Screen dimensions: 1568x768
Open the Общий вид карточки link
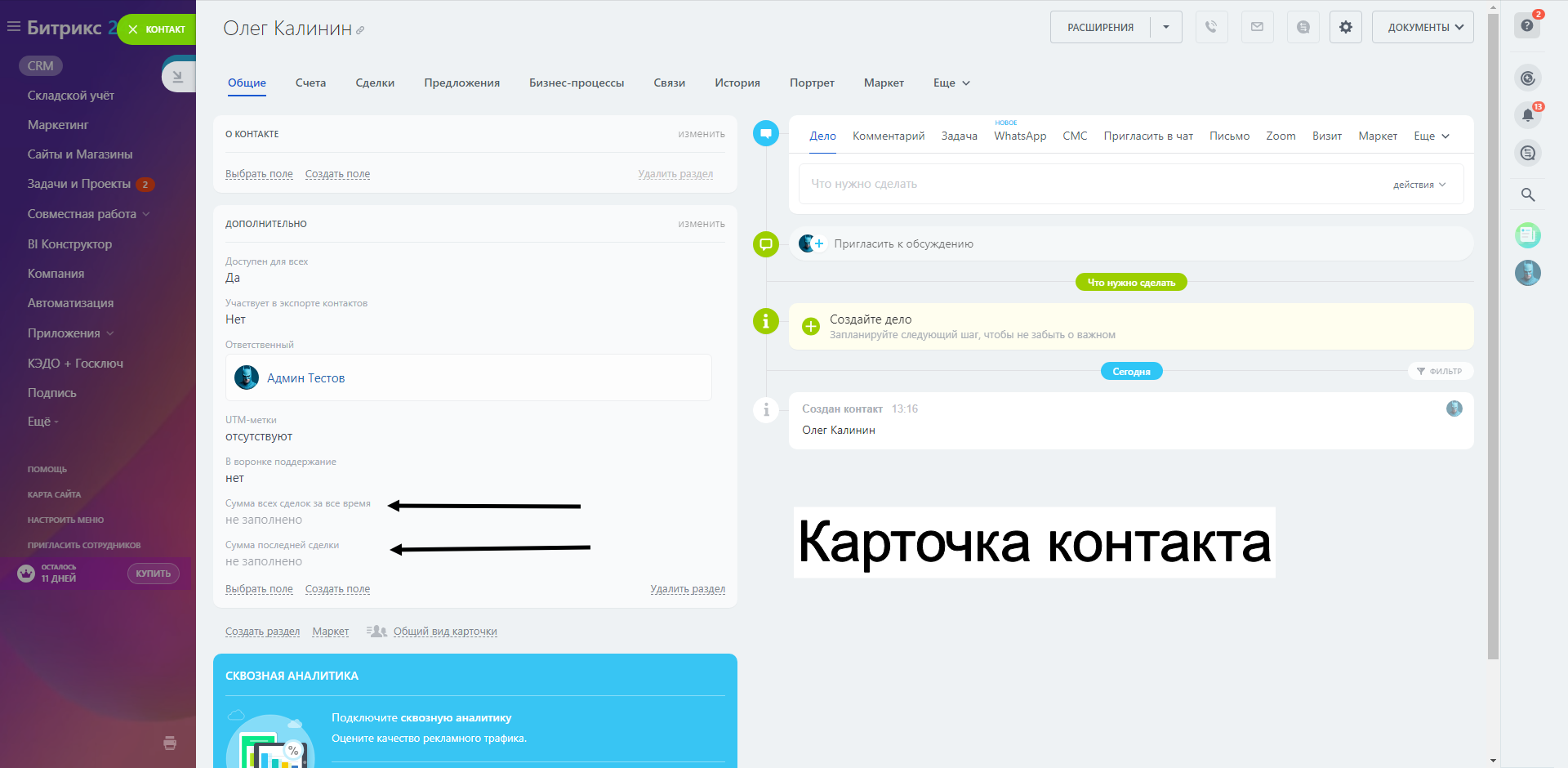pyautogui.click(x=445, y=632)
